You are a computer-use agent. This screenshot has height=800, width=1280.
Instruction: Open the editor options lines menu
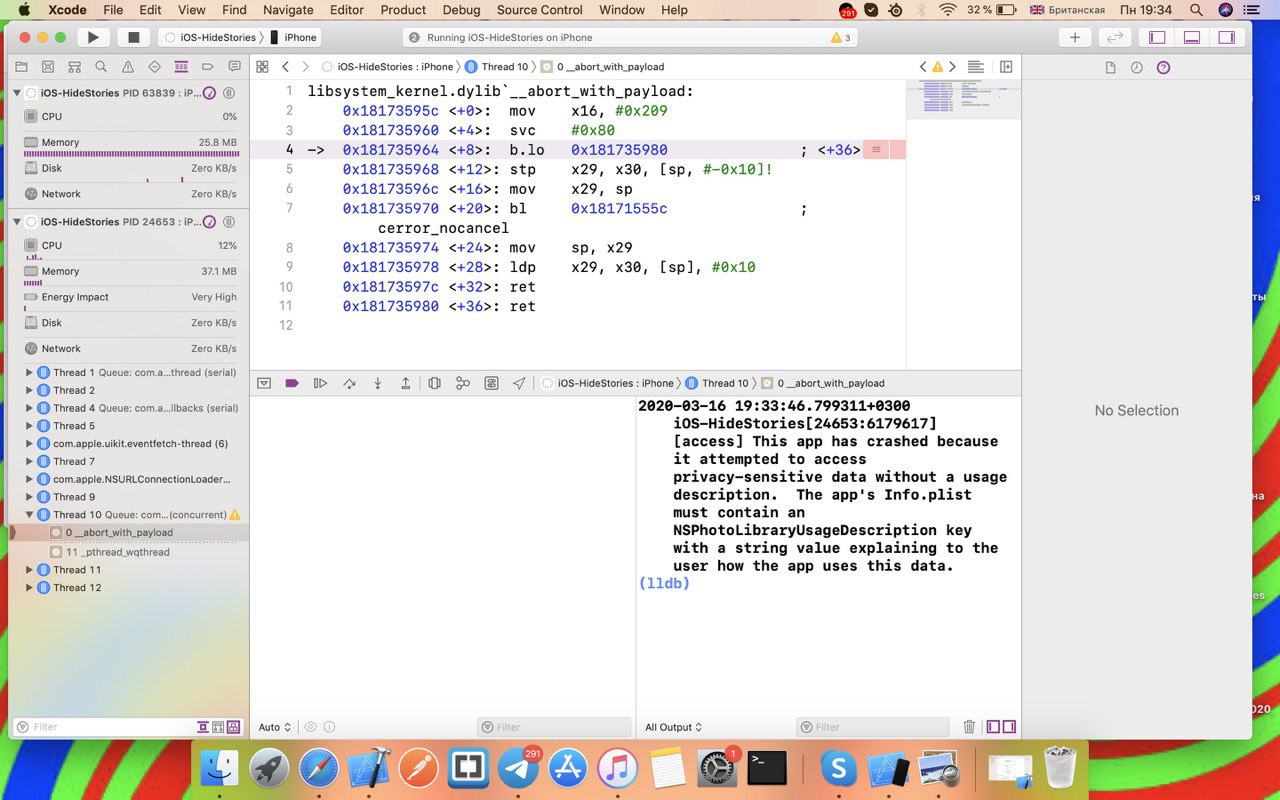[x=976, y=67]
